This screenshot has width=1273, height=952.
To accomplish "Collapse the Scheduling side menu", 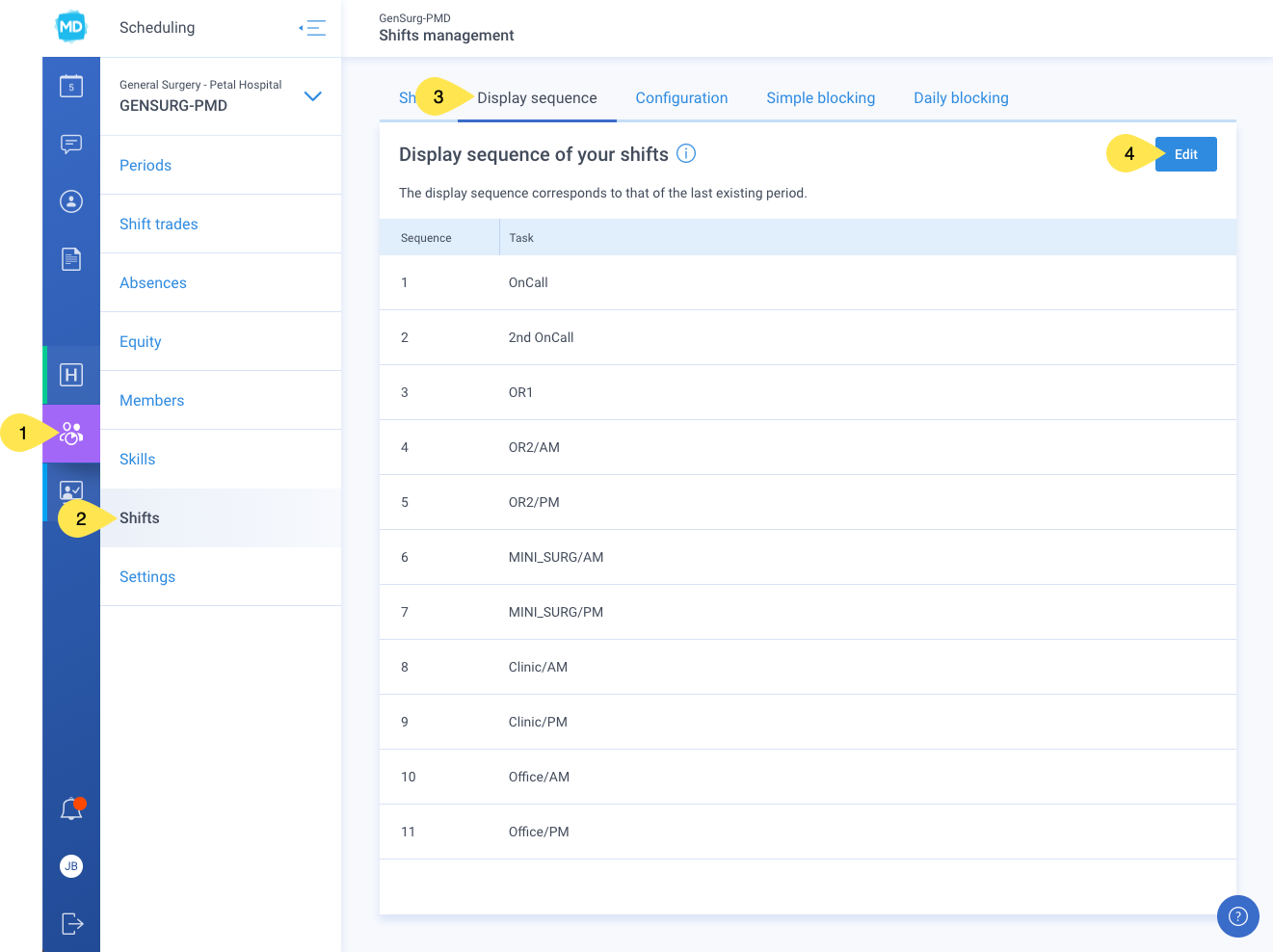I will 312,28.
